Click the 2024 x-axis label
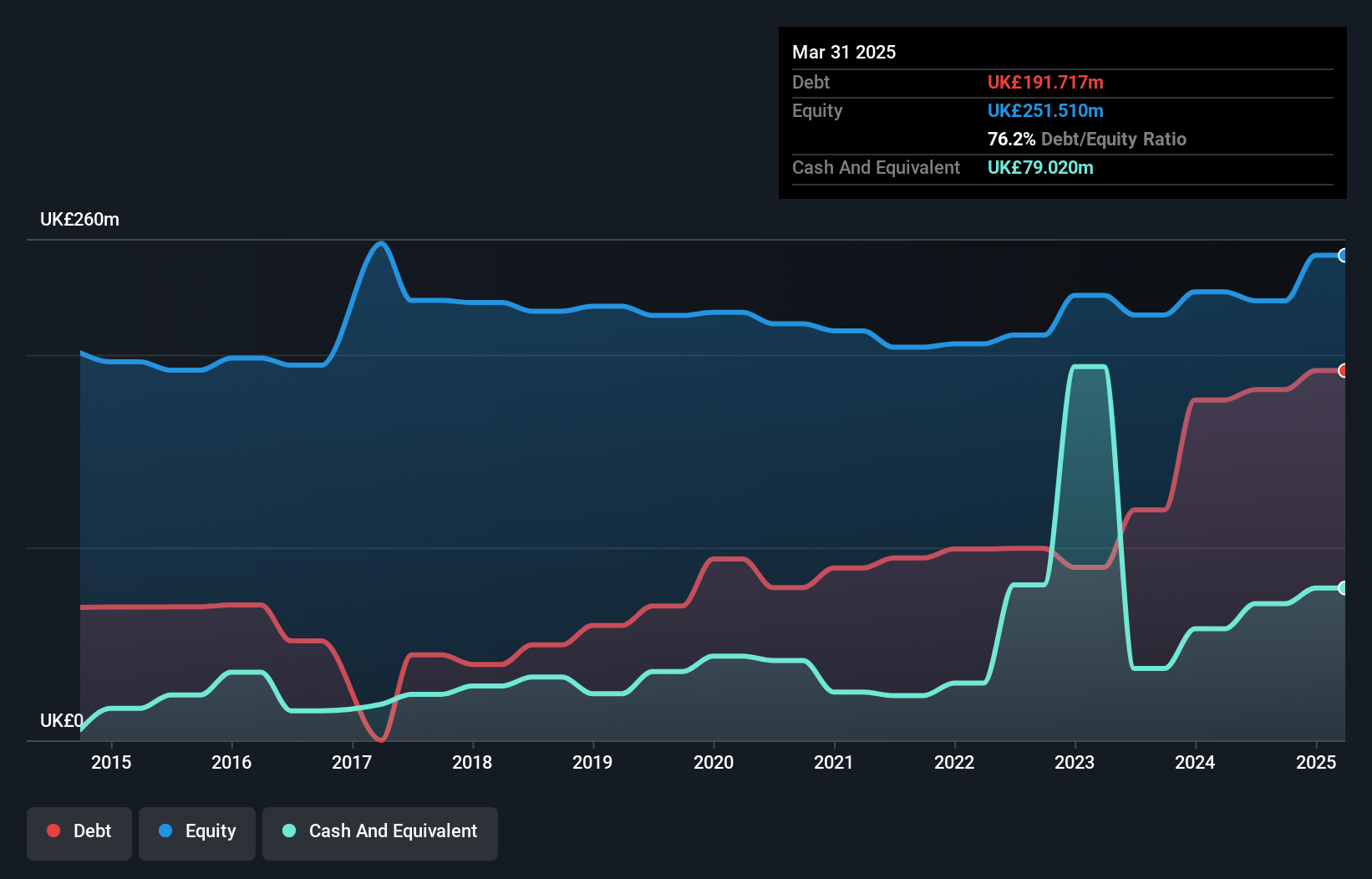This screenshot has height=879, width=1372. coord(1195,762)
